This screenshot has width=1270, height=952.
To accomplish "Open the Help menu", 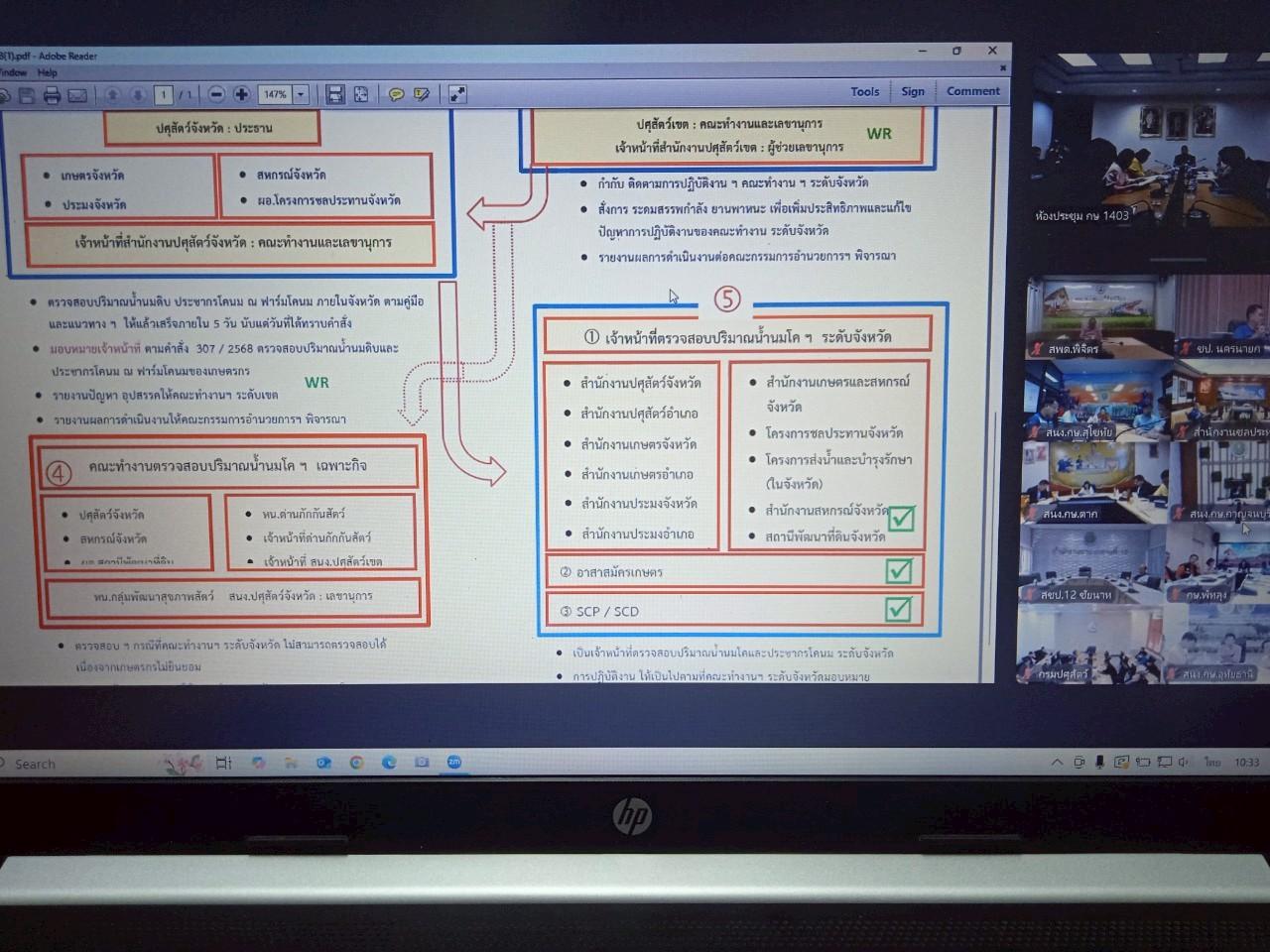I will (x=48, y=72).
